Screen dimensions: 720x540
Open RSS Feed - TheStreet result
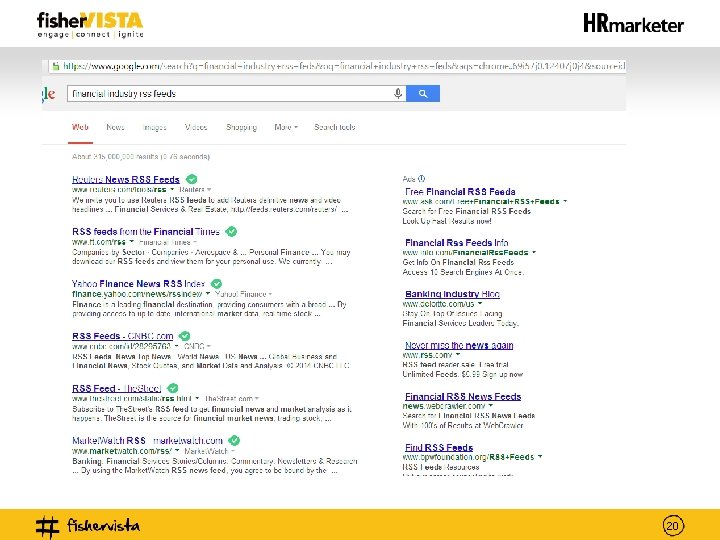[117, 388]
